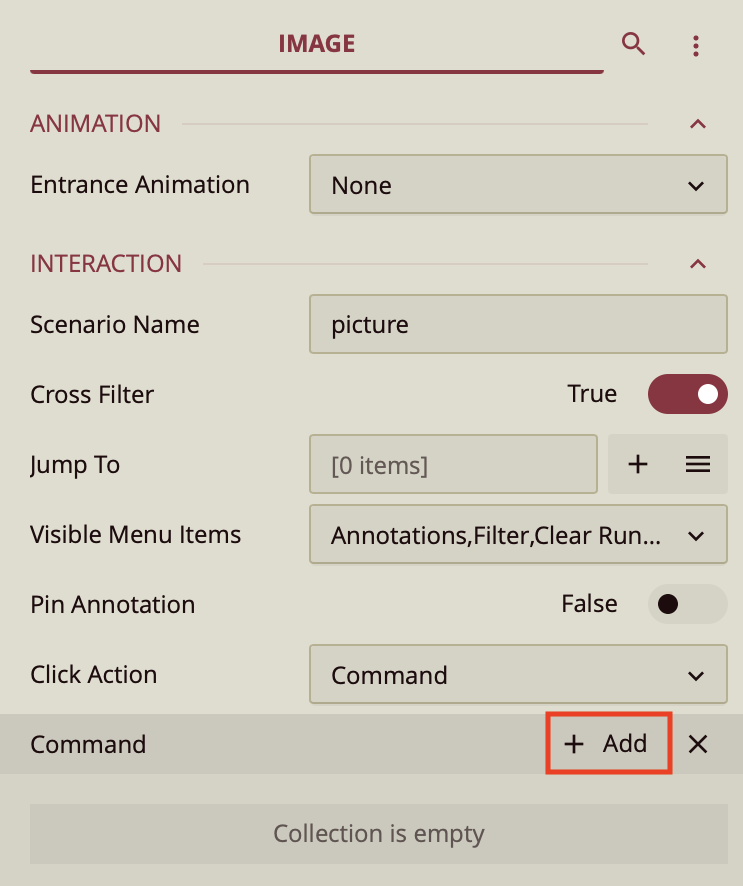Screen dimensions: 743x886
Task: Open the three-dot overflow menu
Action: click(696, 44)
